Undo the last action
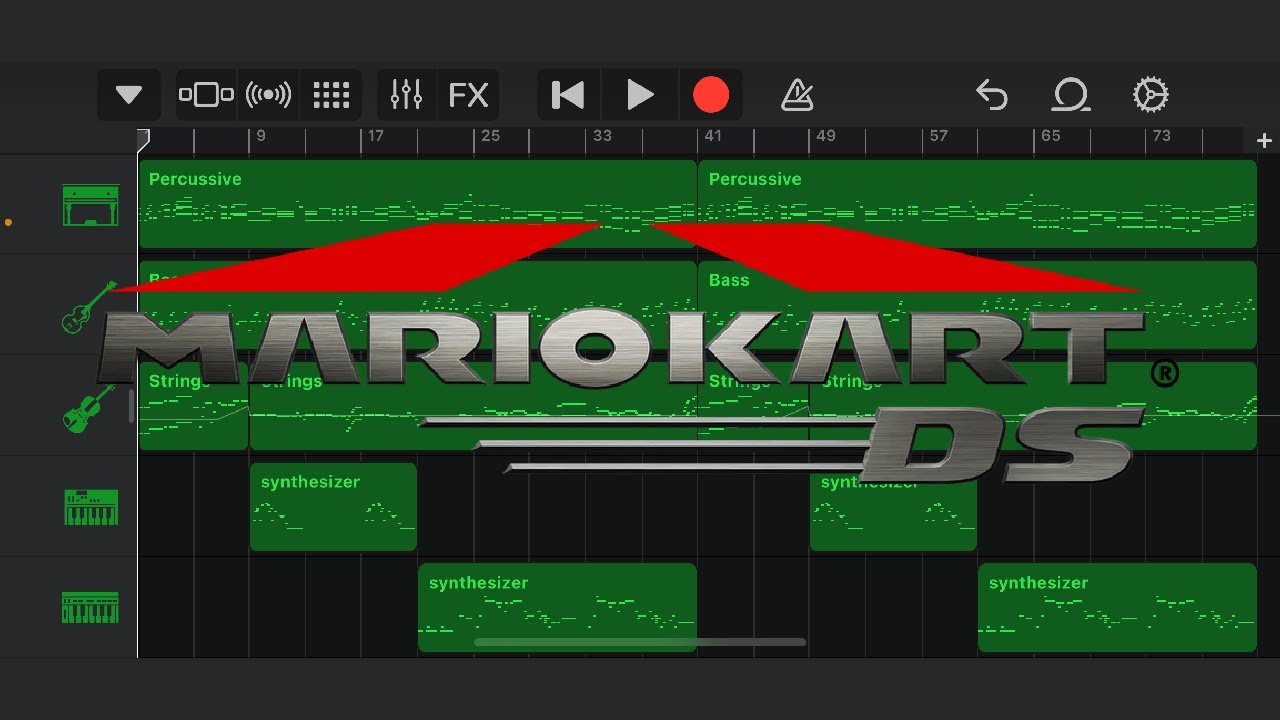Screen dimensions: 1280x720 tap(991, 95)
